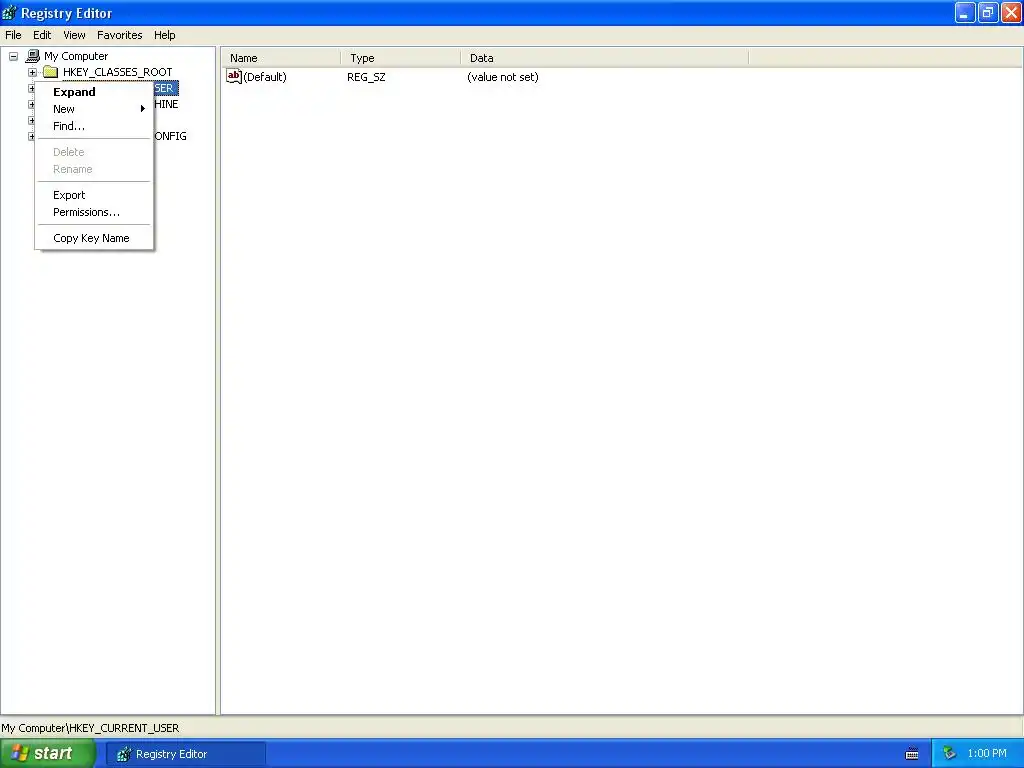Open the Edit menu
This screenshot has width=1024, height=768.
[42, 35]
